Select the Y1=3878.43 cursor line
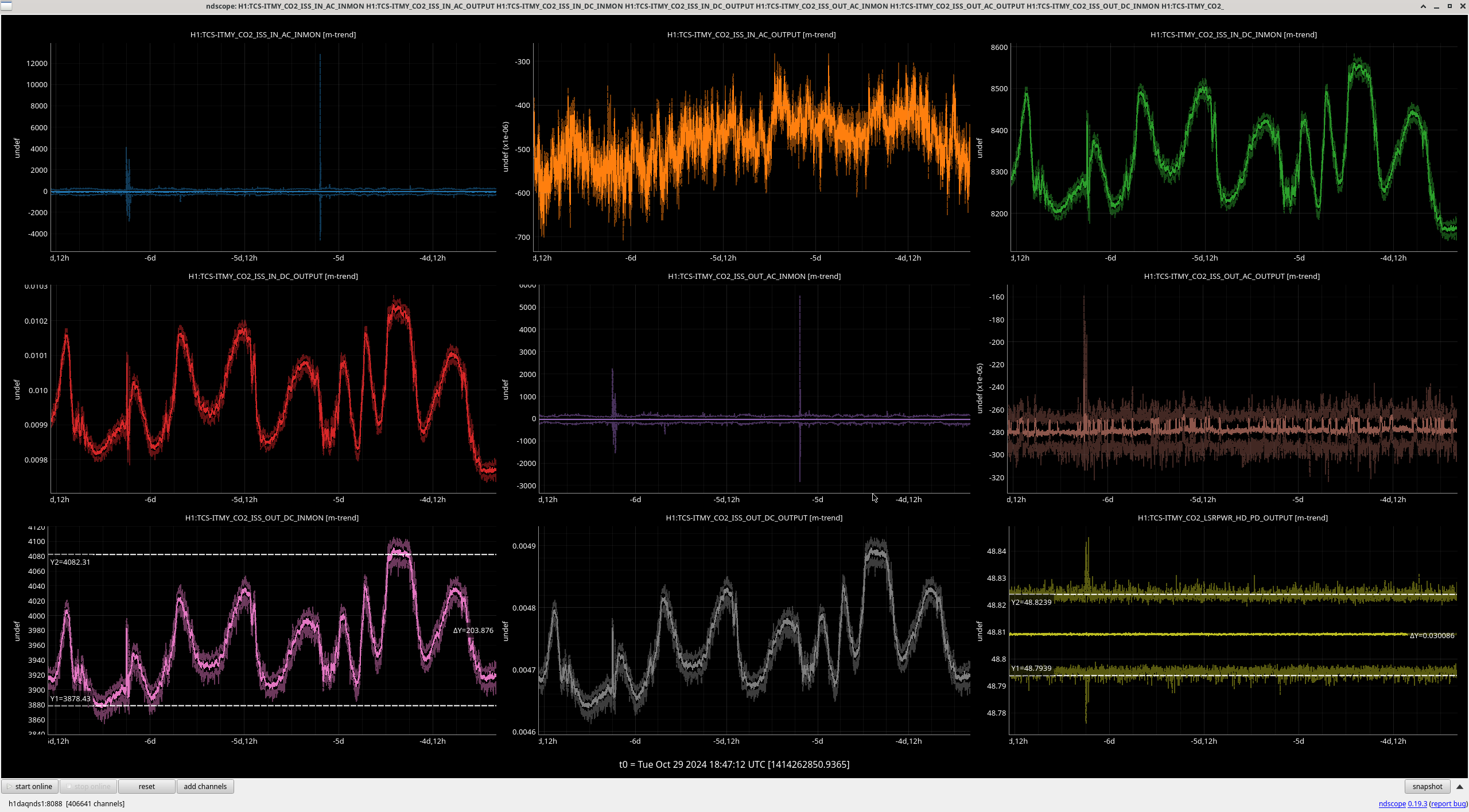 (273, 705)
